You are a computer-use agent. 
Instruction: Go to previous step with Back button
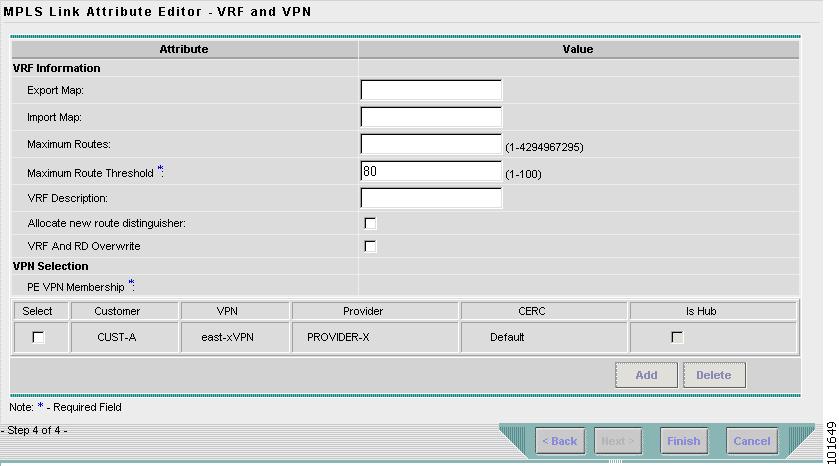pos(560,441)
